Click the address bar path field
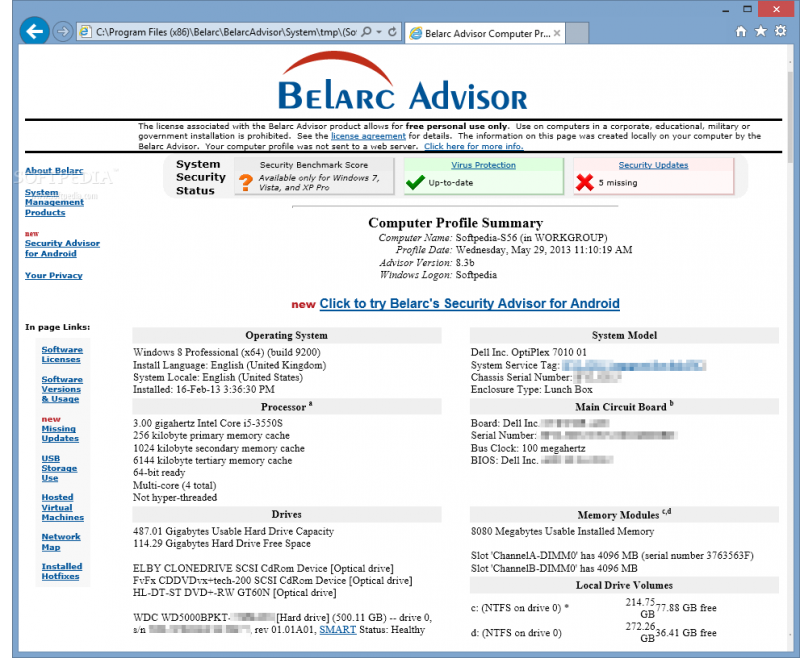800x658 pixels. (x=226, y=32)
